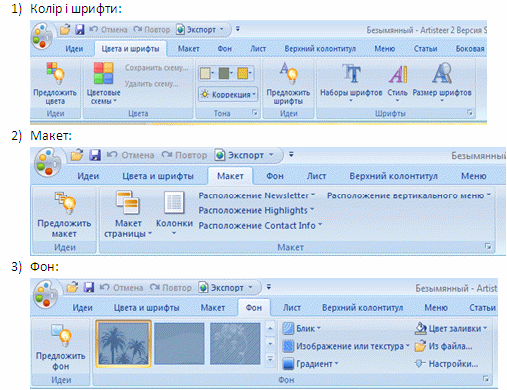Select the palm trees background thumbnail
The width and height of the screenshot is (507, 390).
[x=124, y=344]
